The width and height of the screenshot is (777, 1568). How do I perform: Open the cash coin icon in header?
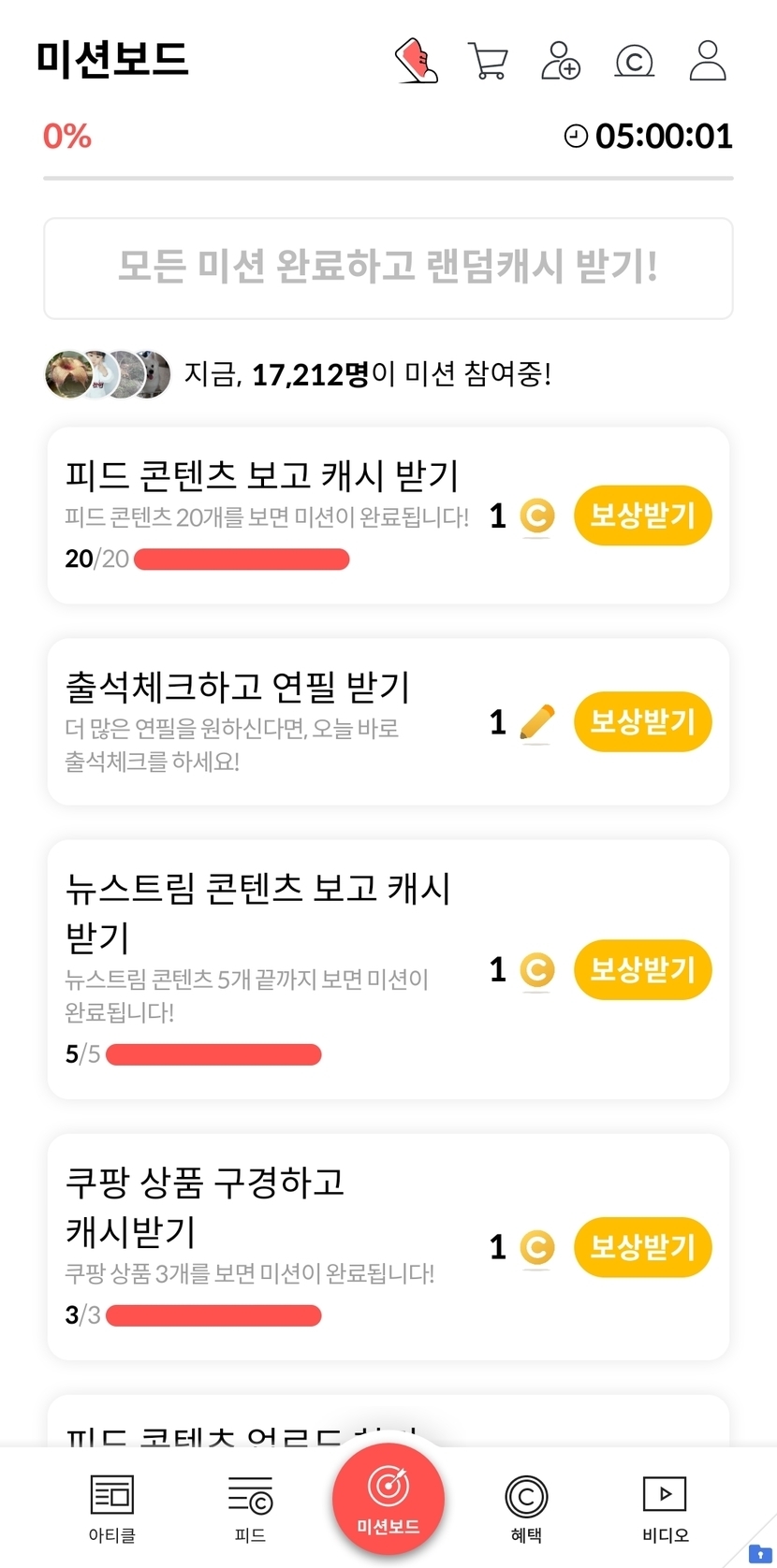tap(634, 62)
